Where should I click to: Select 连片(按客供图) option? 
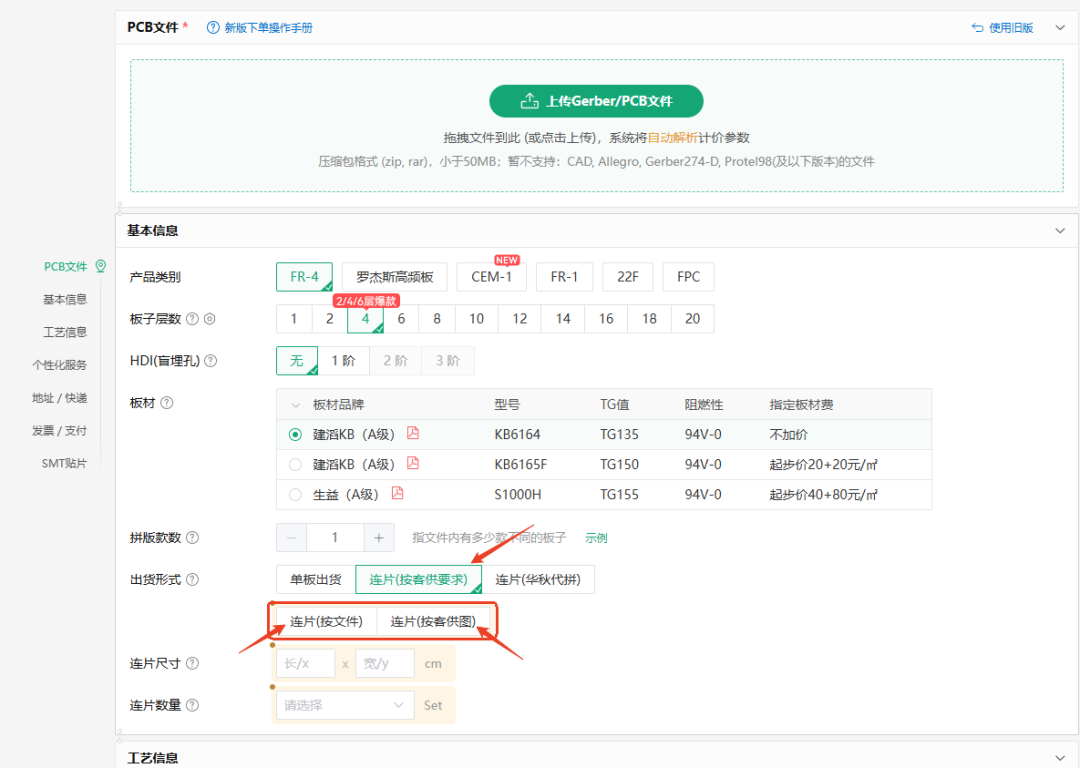point(433,621)
